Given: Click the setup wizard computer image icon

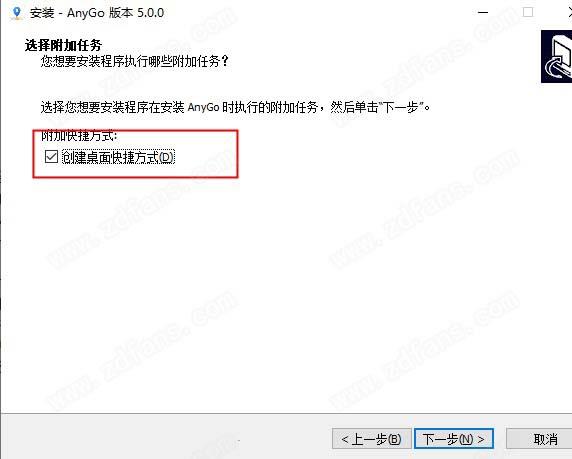Looking at the screenshot, I should pos(556,57).
